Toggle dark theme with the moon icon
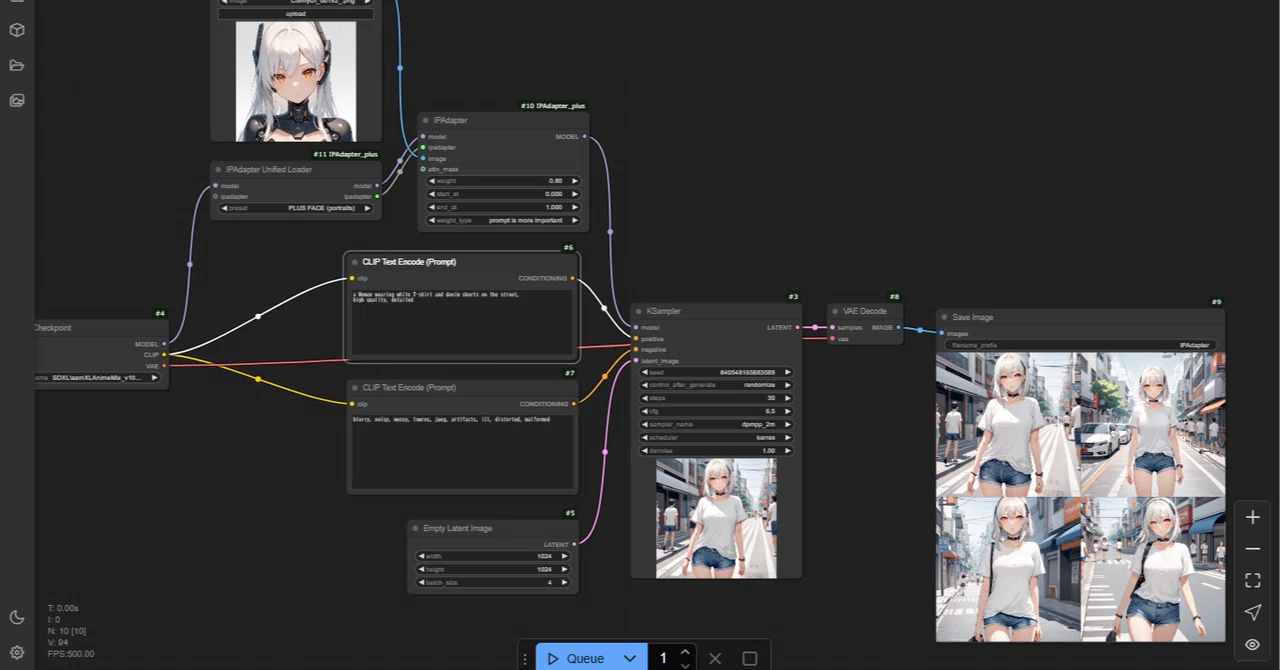Image resolution: width=1280 pixels, height=670 pixels. pyautogui.click(x=17, y=618)
